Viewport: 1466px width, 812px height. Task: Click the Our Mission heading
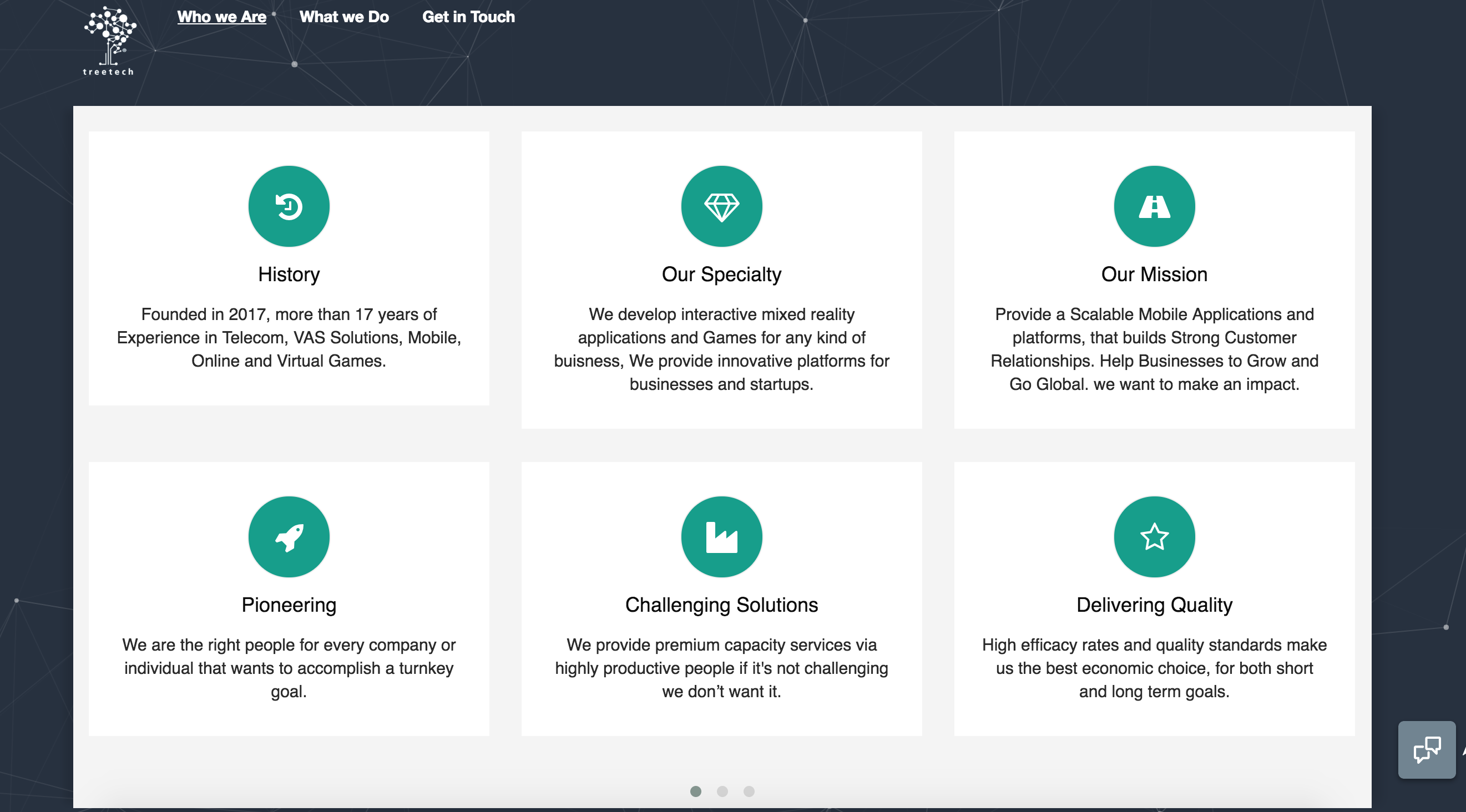1154,274
